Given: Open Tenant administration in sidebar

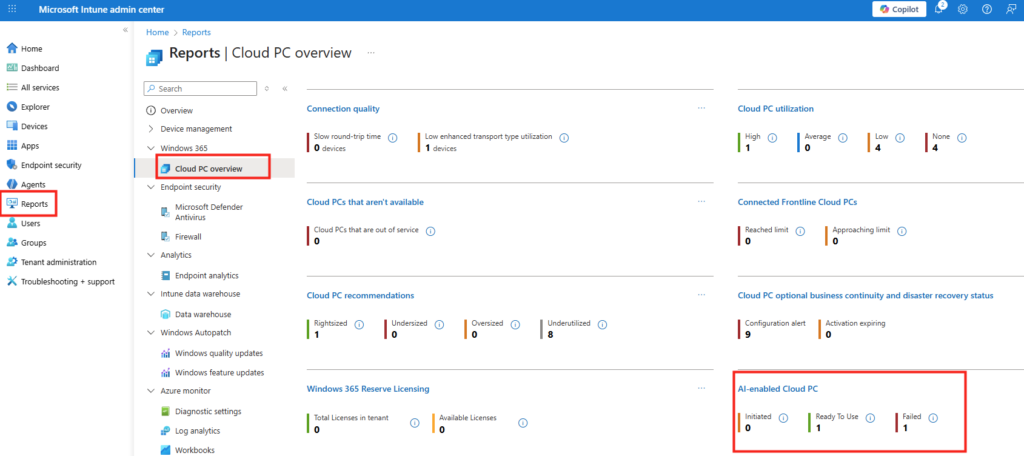Looking at the screenshot, I should (58, 262).
